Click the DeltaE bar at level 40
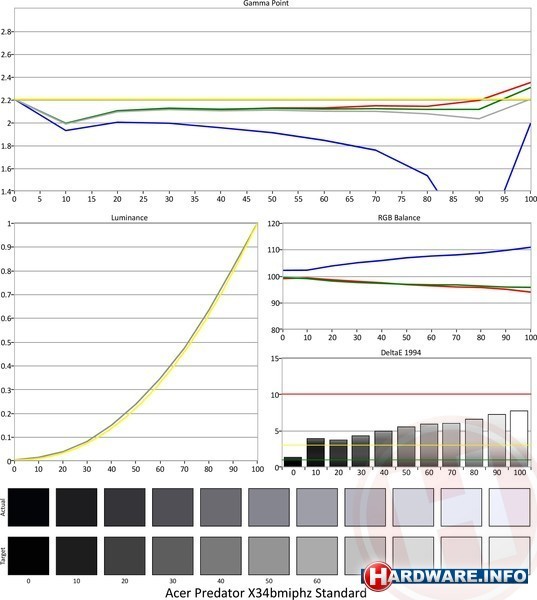 pos(384,449)
